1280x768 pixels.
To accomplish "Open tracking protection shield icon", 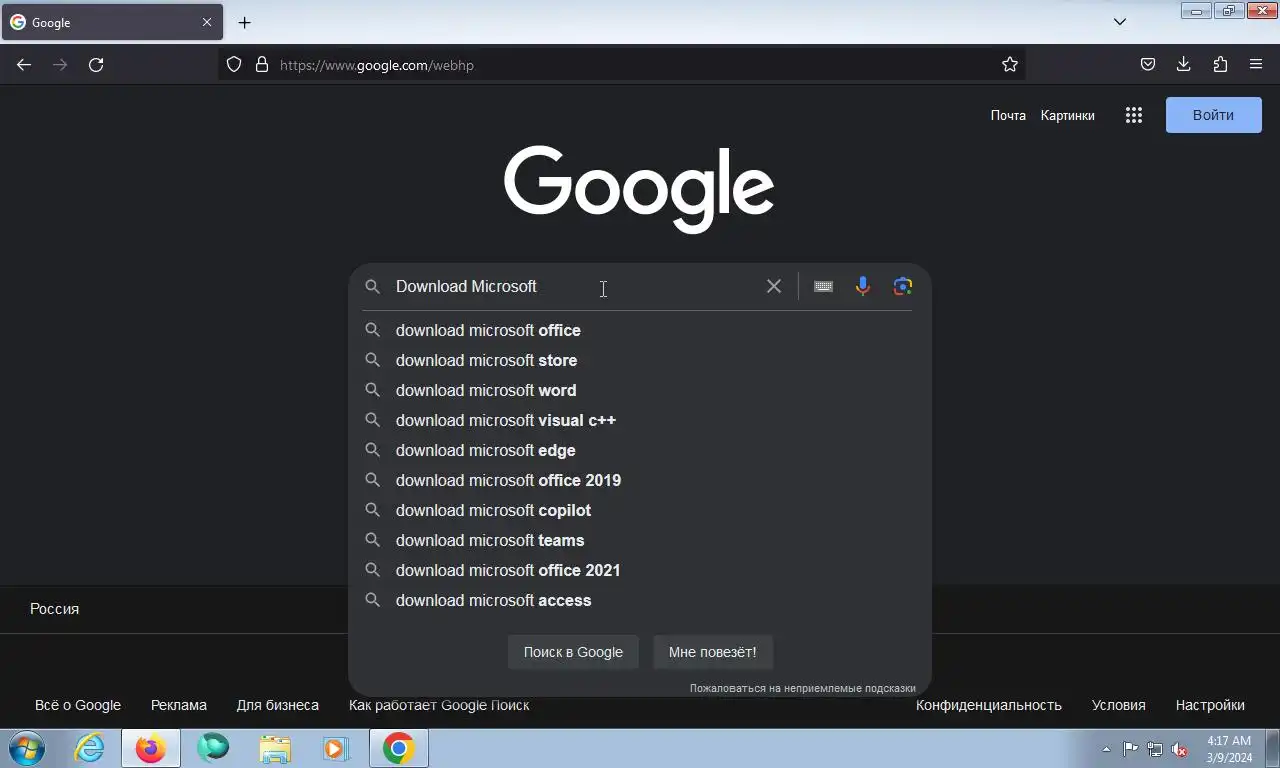I will [x=234, y=65].
